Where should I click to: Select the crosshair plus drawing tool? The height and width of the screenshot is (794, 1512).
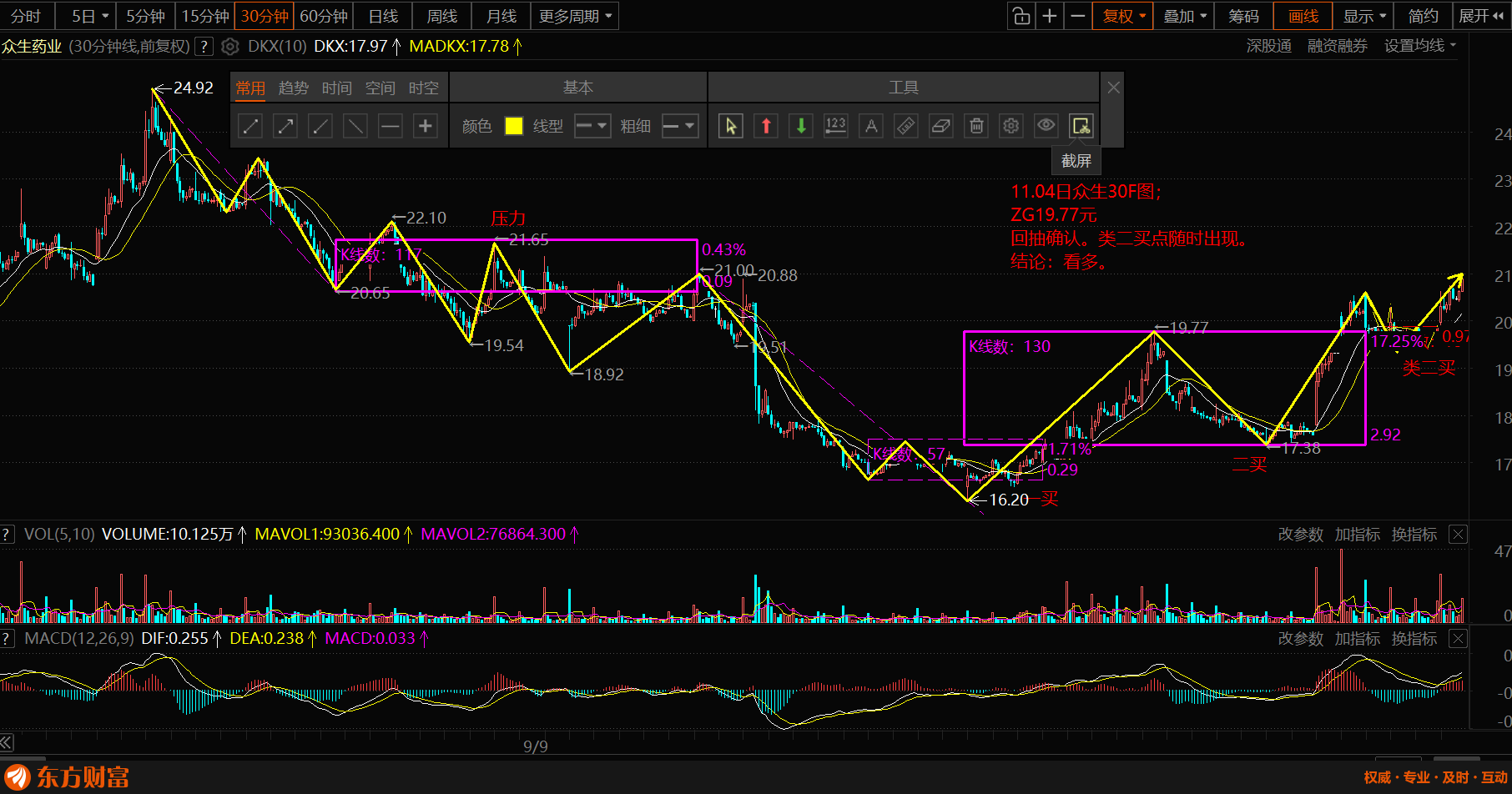tap(426, 126)
